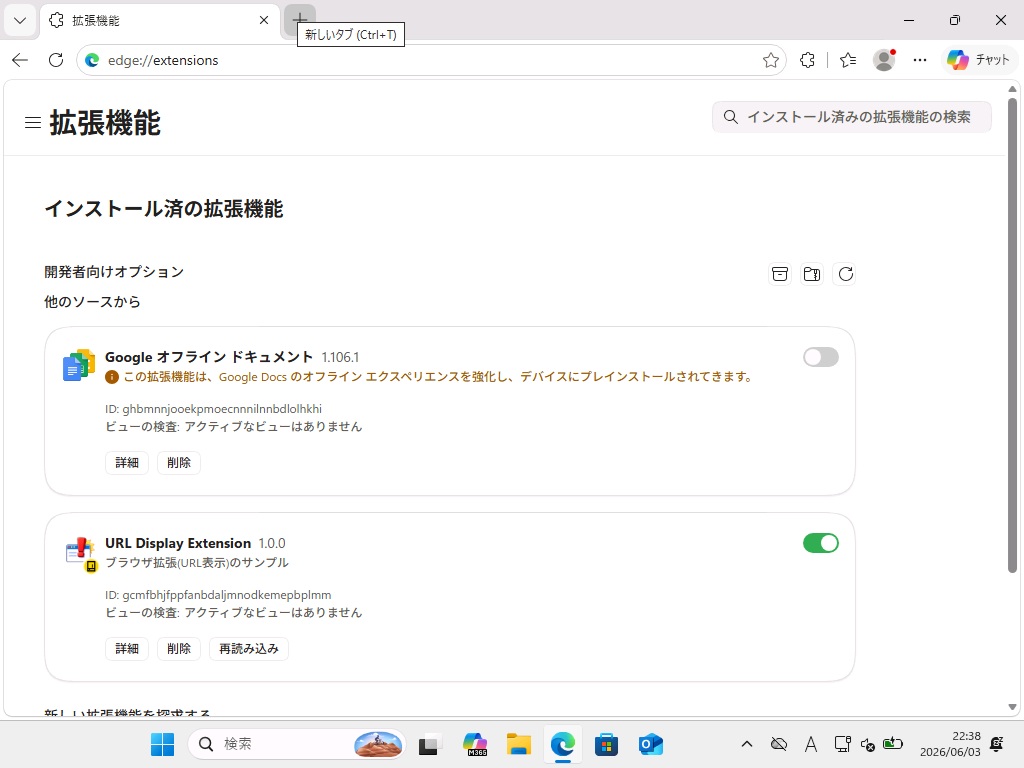The image size is (1024, 768).
Task: Launch Microsoft 365 Copilot from taskbar
Action: [x=475, y=744]
